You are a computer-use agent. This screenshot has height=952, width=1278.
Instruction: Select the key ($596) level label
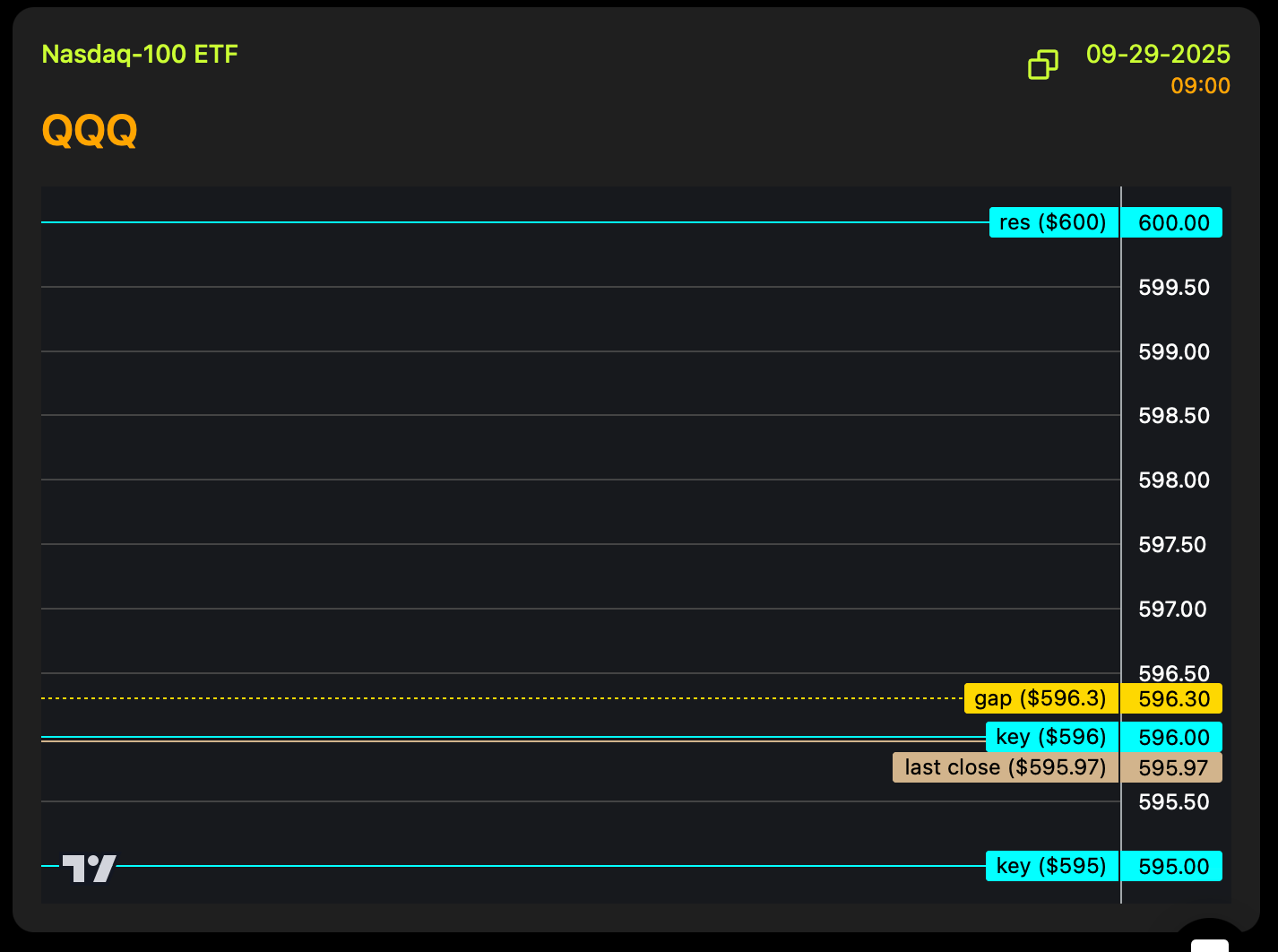[1051, 737]
